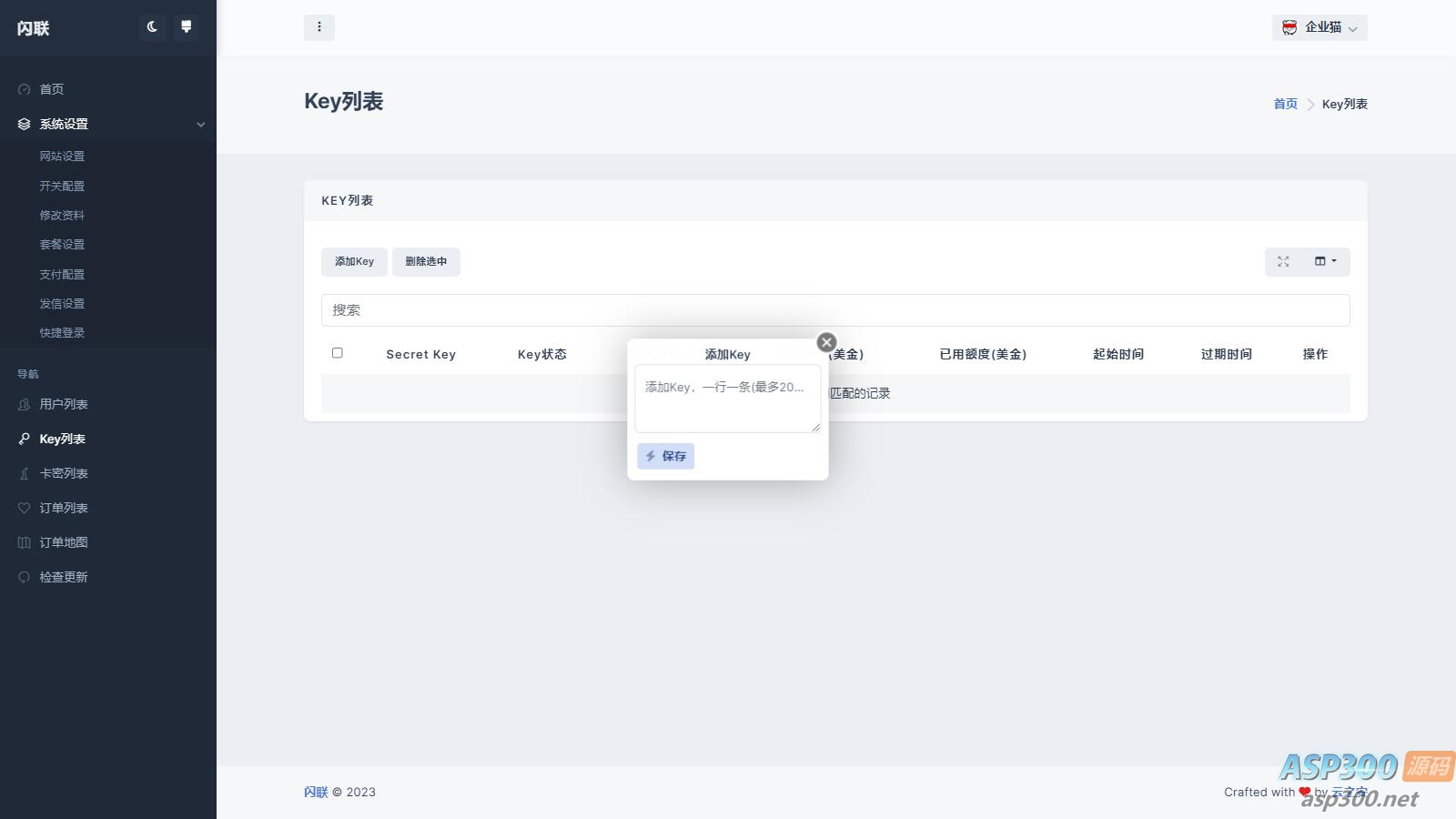Click the fullscreen icon in table toolbar
The width and height of the screenshot is (1456, 819).
point(1283,262)
